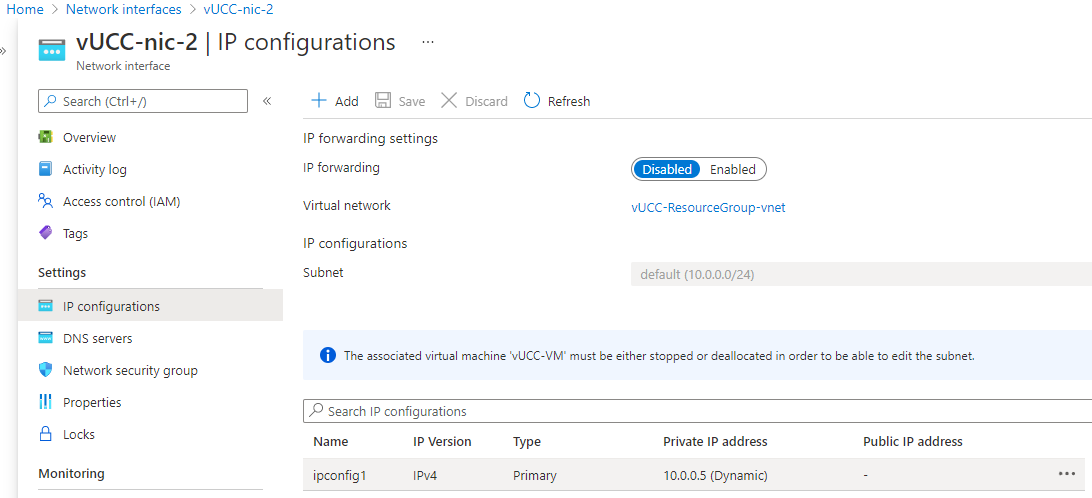Click the Network security group shield icon
This screenshot has width=1092, height=498.
click(45, 370)
